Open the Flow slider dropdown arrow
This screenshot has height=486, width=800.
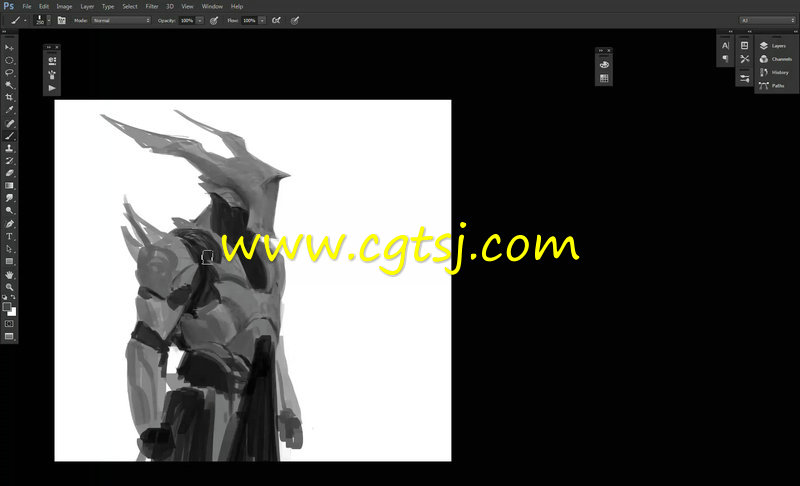pos(262,20)
